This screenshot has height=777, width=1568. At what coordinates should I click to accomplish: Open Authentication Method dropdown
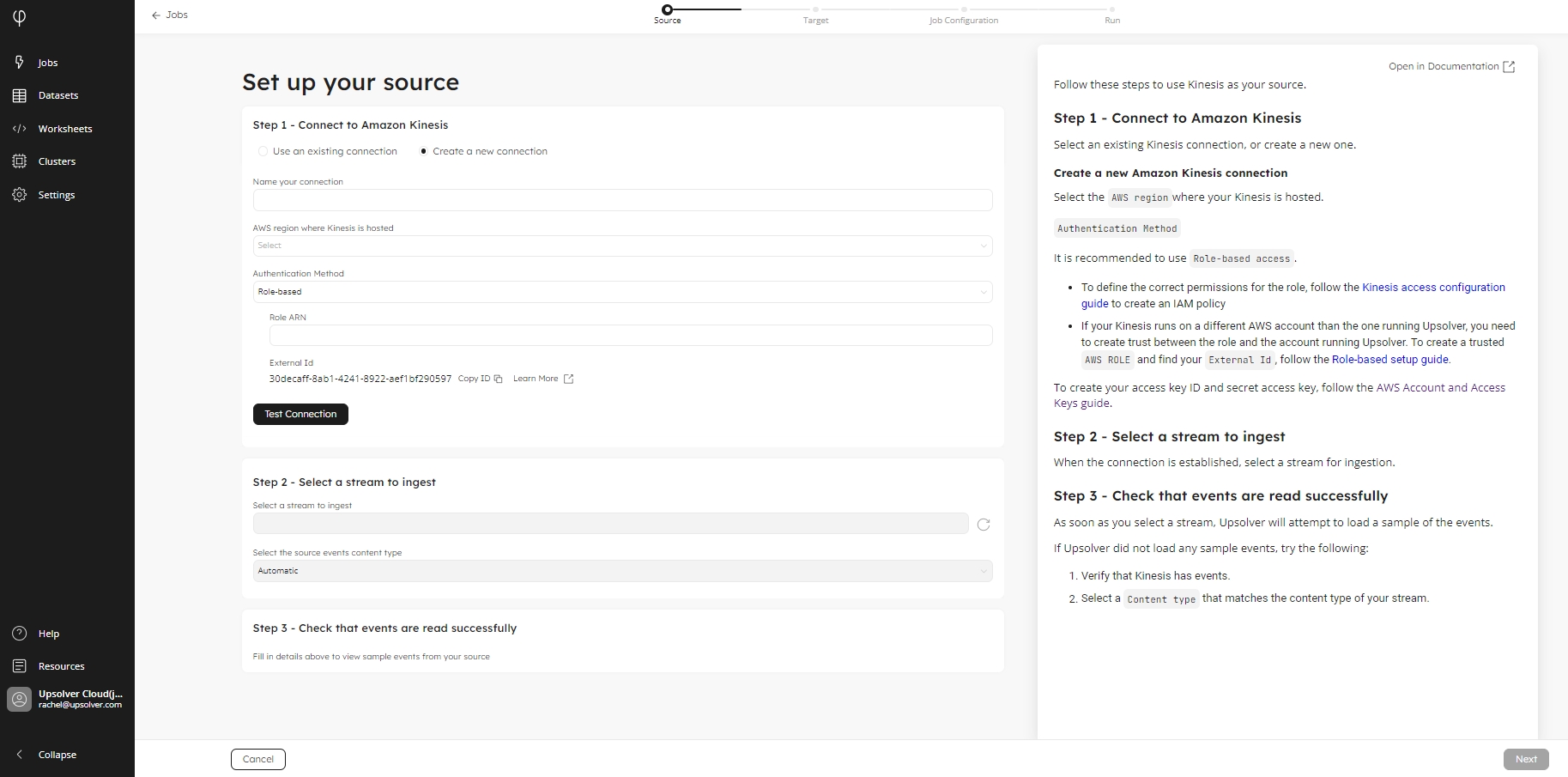[622, 292]
